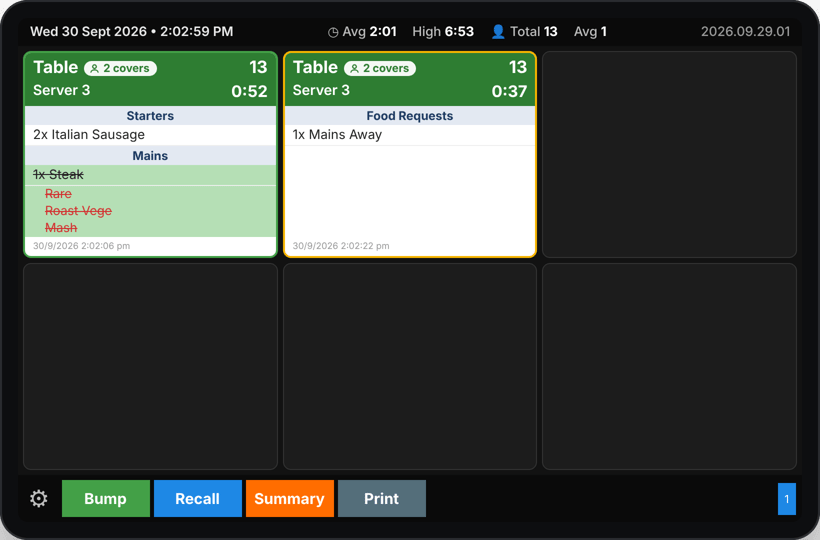Click the 0:52 ticket timer

click(249, 91)
